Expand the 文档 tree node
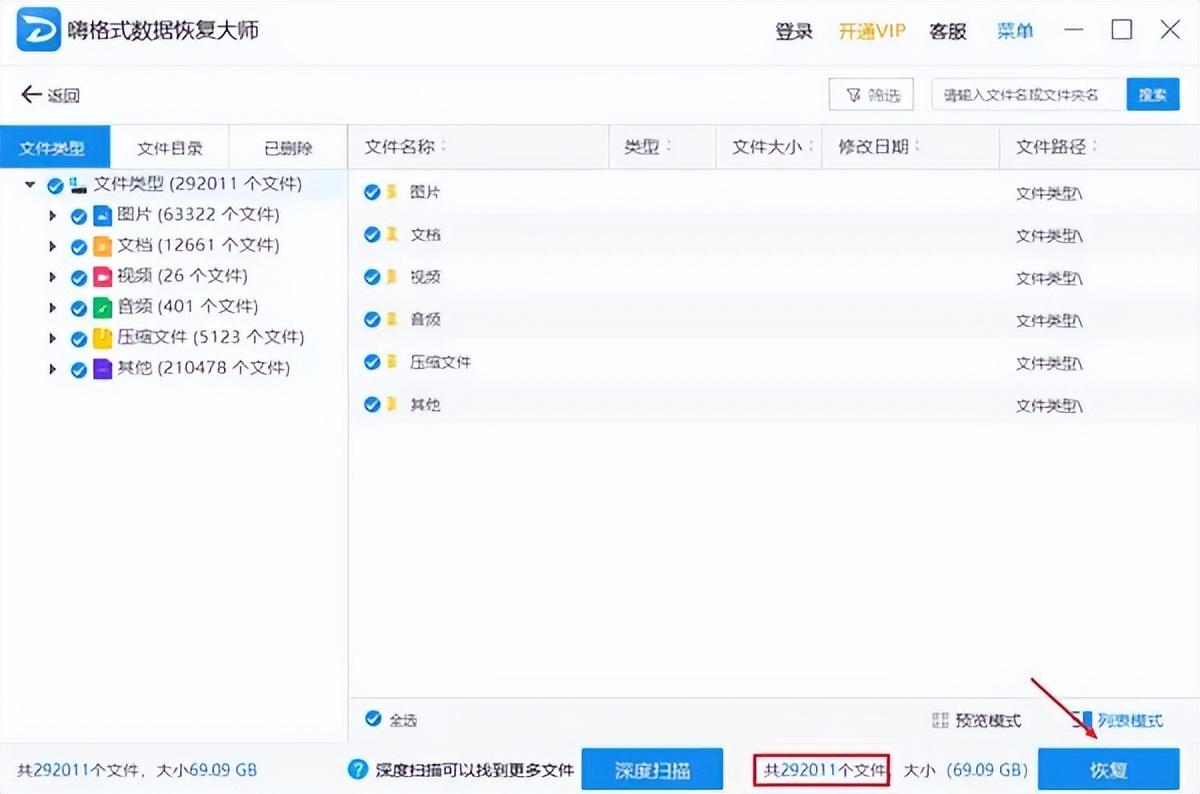 point(53,246)
